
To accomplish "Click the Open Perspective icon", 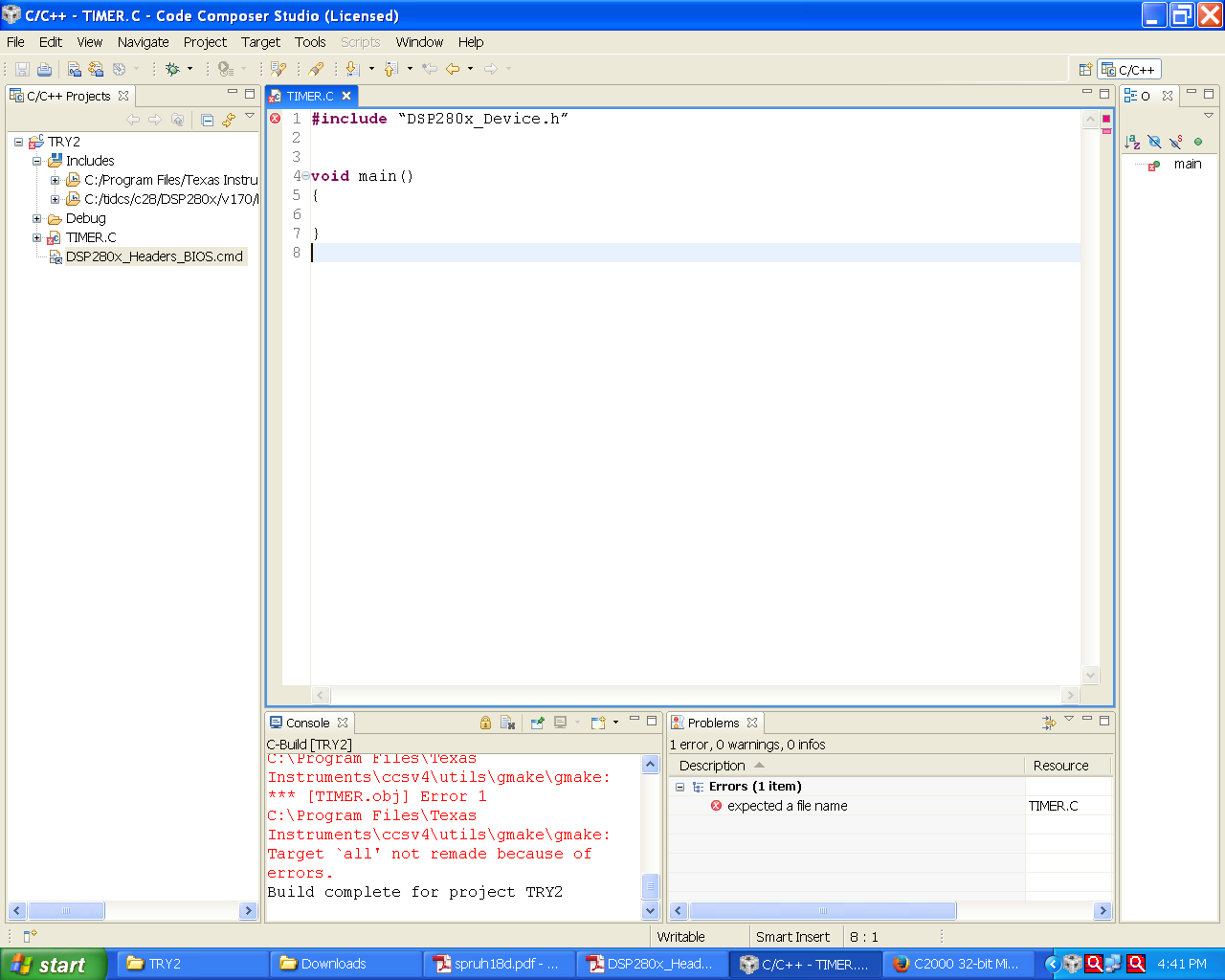I will click(1085, 70).
